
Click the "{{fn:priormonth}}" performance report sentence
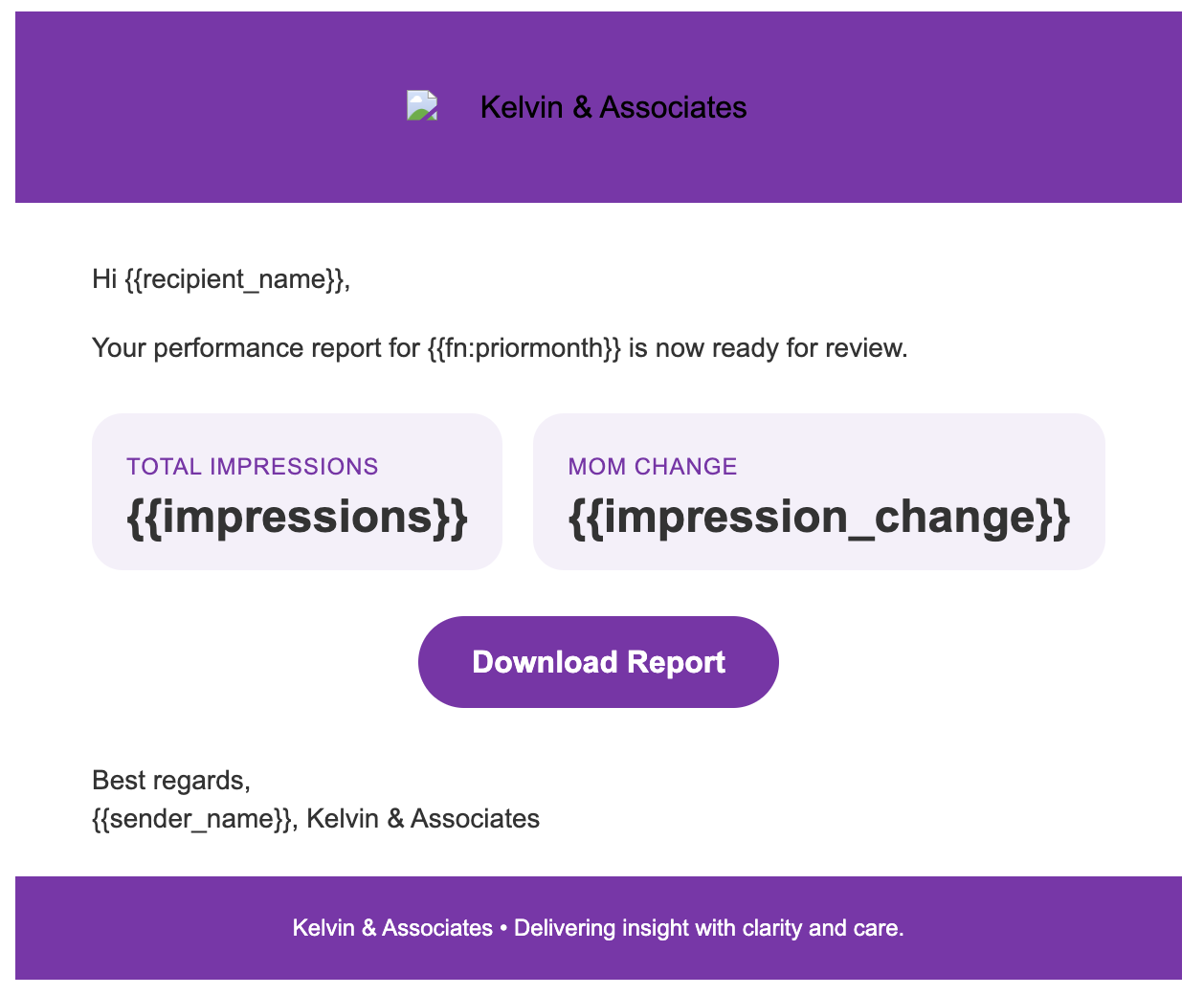(x=500, y=348)
